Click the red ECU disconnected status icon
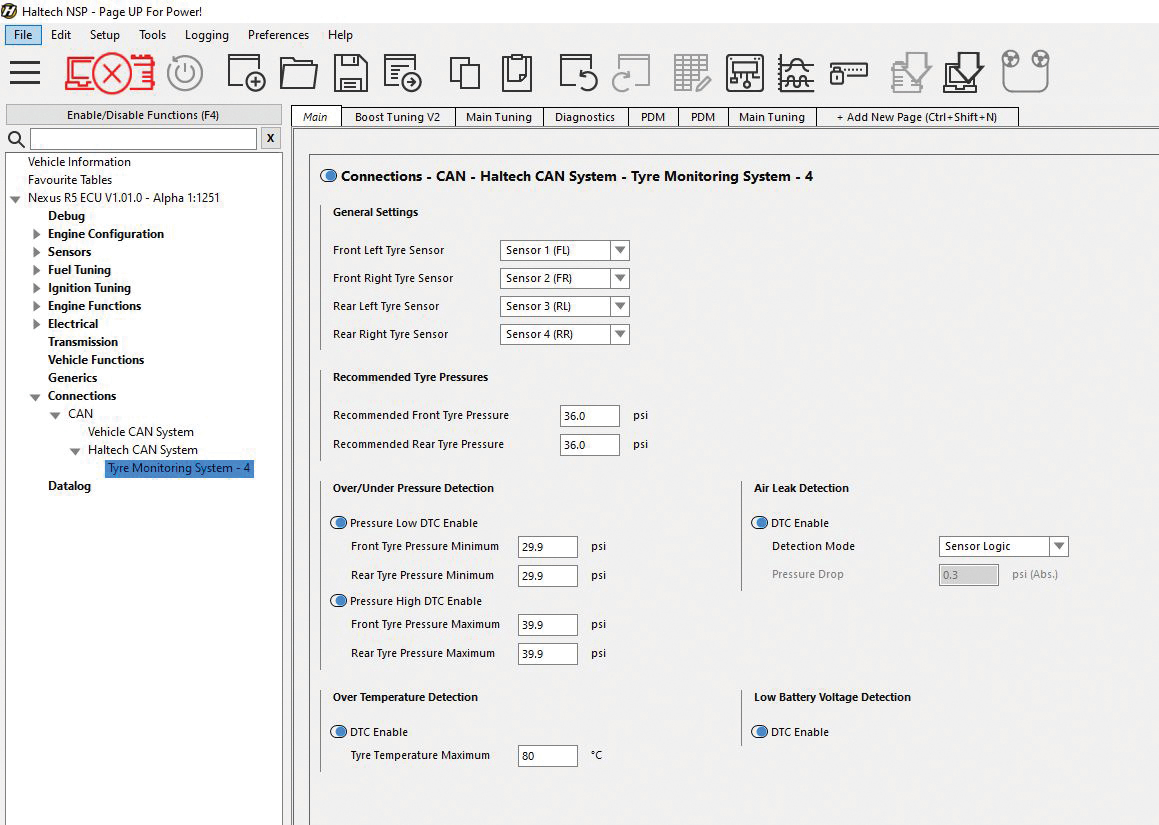 point(110,73)
